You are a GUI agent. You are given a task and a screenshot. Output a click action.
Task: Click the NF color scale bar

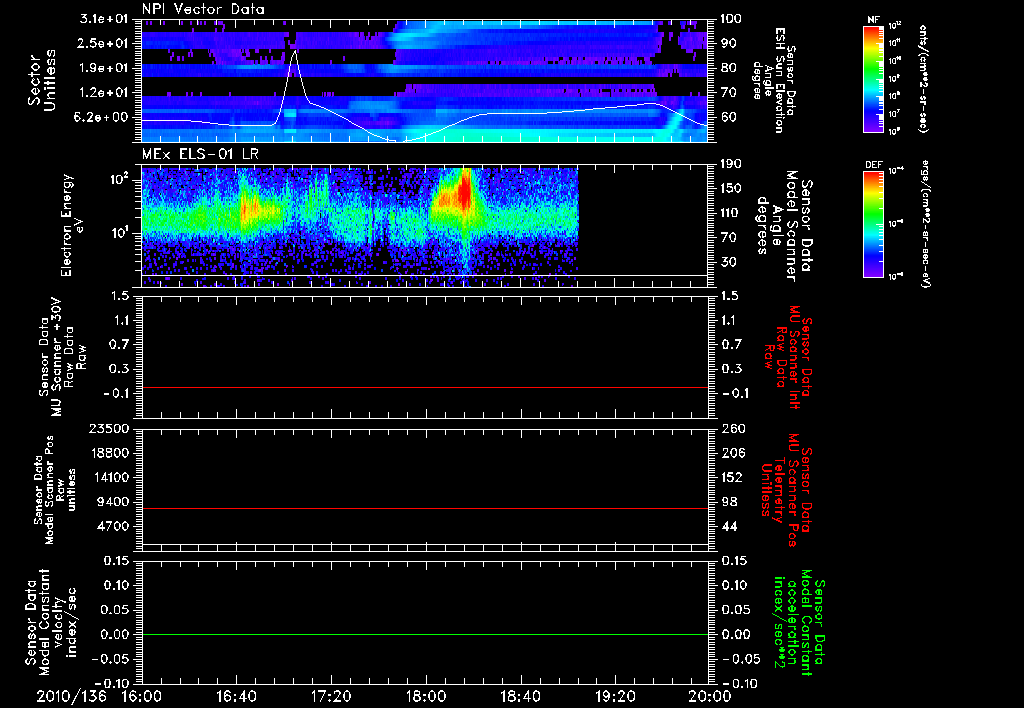(x=873, y=78)
